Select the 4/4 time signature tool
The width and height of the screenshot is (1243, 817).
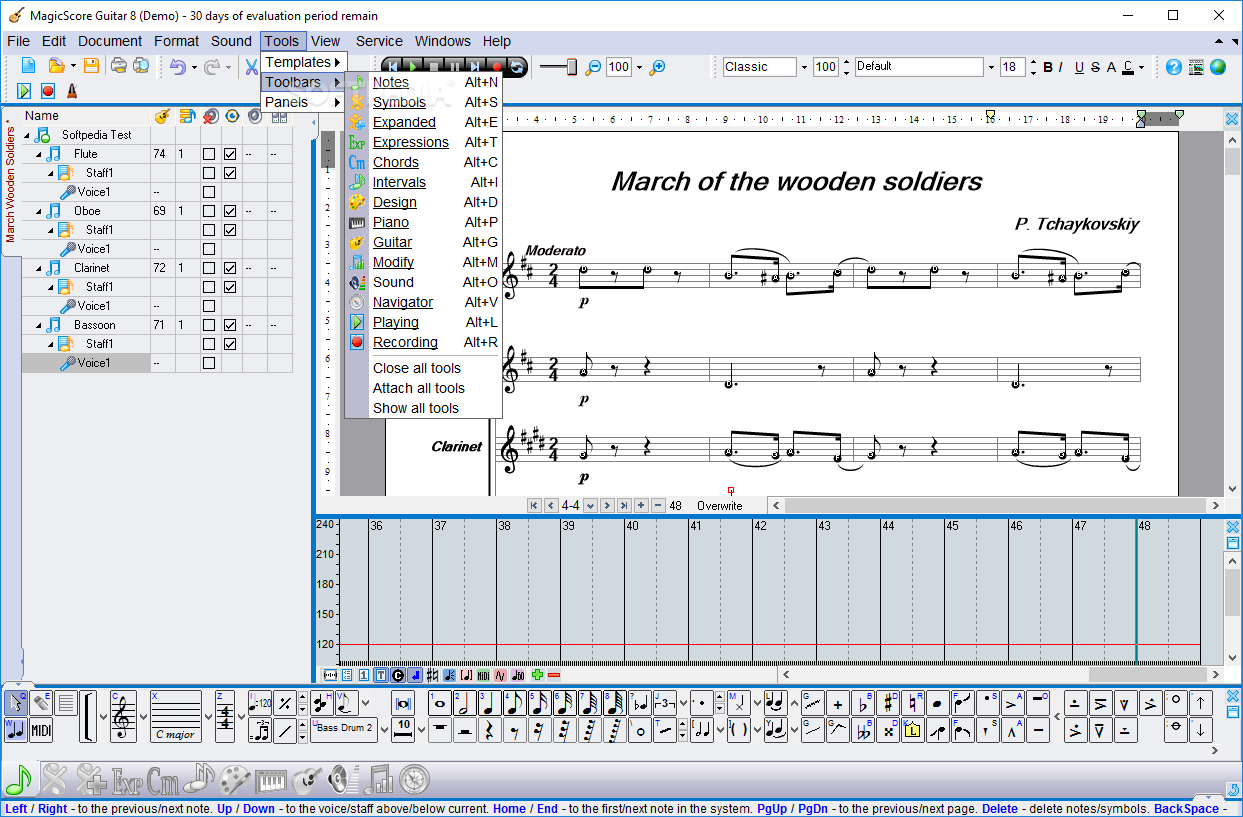tap(225, 717)
